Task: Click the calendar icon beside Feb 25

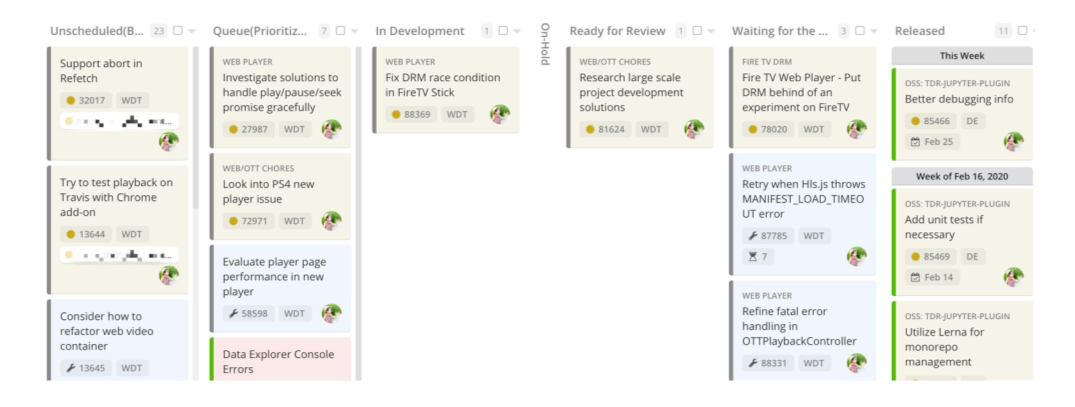Action: coord(915,142)
